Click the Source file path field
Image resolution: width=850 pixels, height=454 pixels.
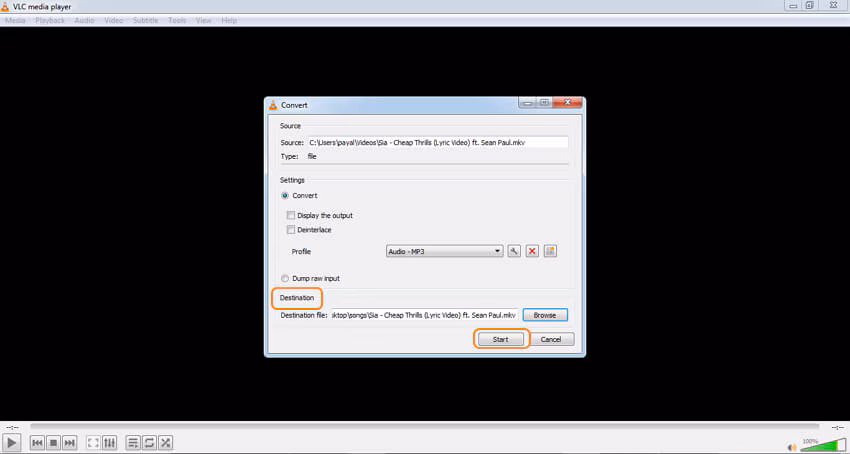point(437,143)
